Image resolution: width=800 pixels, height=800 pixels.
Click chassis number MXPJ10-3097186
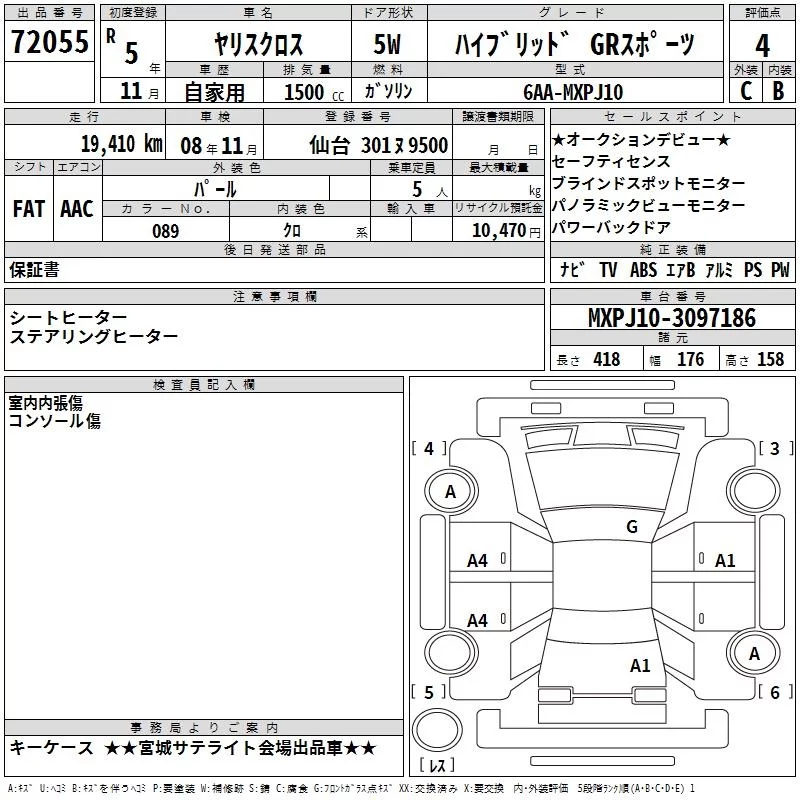click(671, 319)
